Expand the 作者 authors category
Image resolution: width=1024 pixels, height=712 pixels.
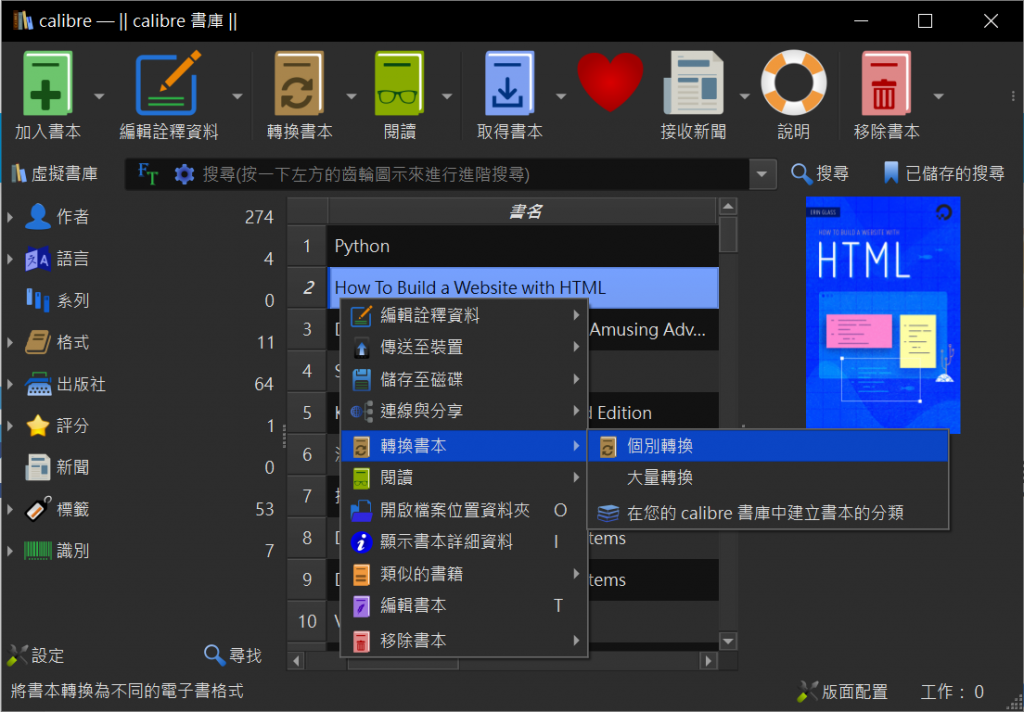[x=10, y=217]
